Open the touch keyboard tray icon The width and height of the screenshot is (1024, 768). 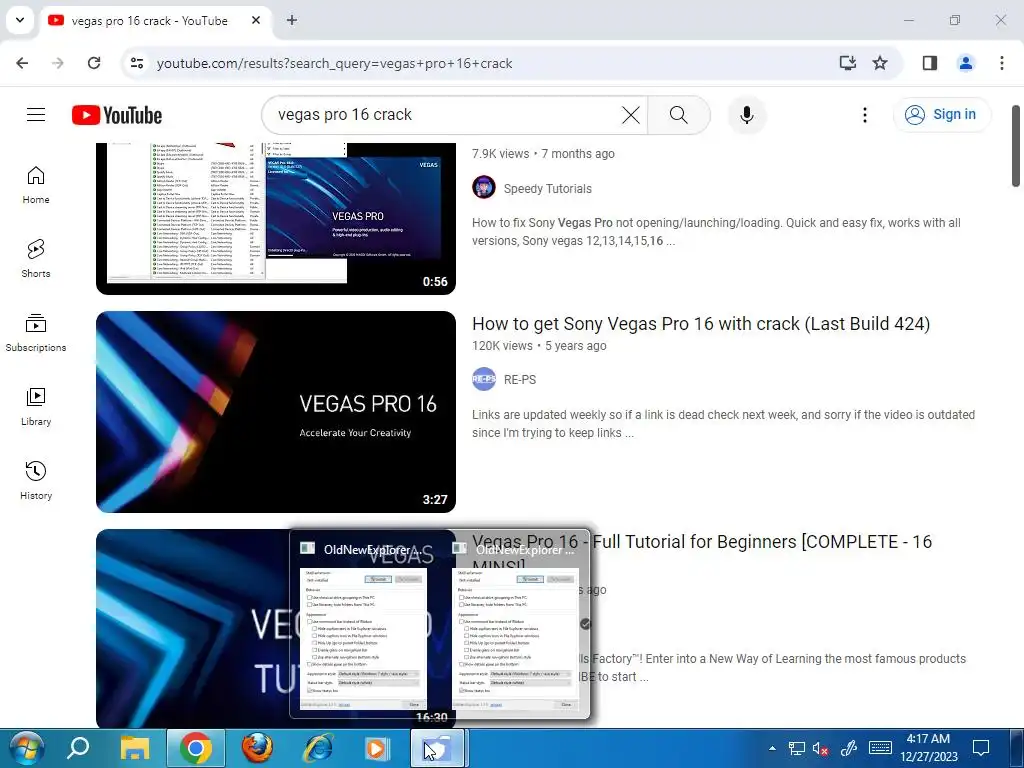point(880,748)
